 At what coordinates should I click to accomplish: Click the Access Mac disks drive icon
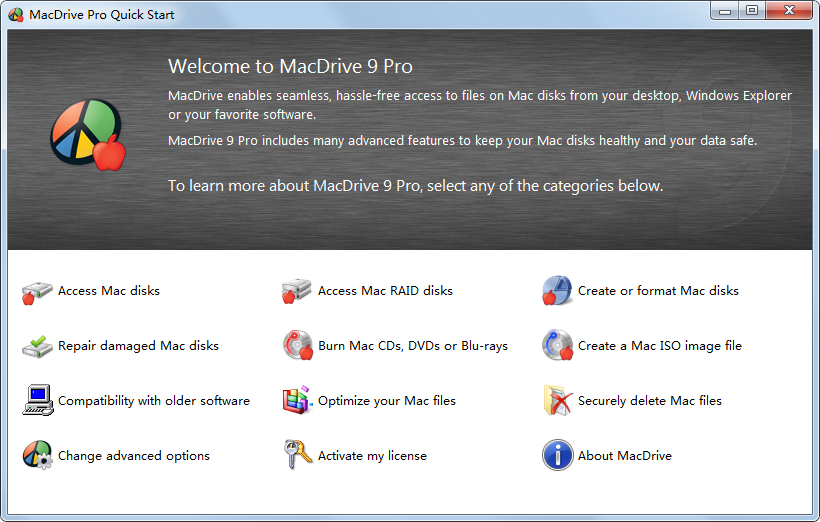(37, 292)
